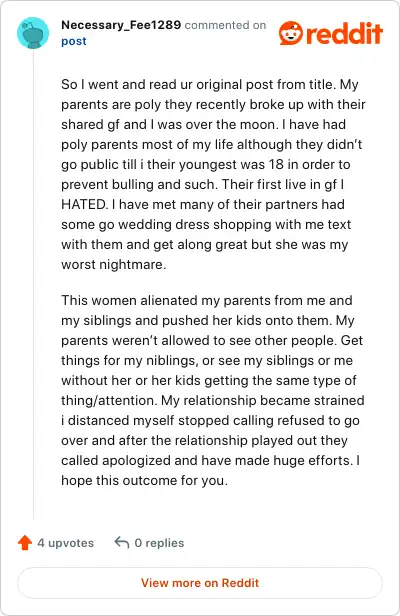Click the "commented on" gray text
400x616 pixels.
[x=225, y=25]
